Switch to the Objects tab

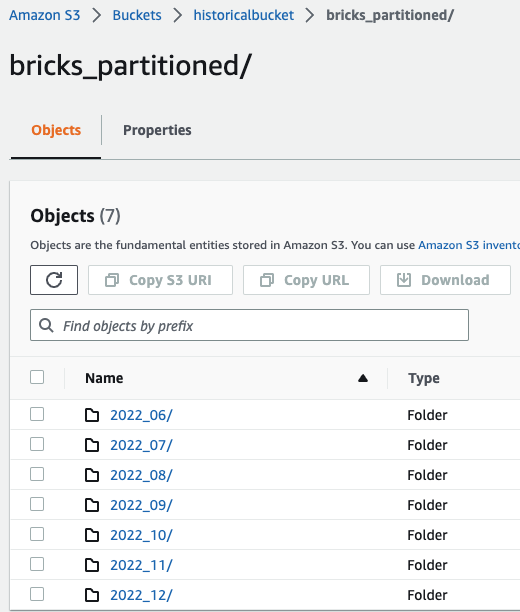pyautogui.click(x=56, y=130)
